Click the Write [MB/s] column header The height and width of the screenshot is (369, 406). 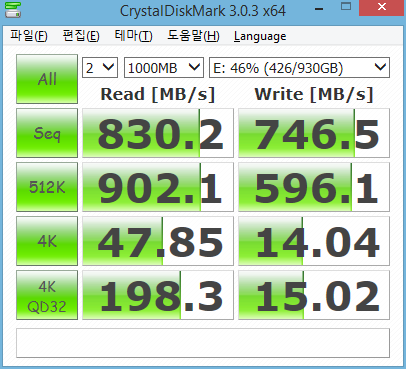pos(314,94)
